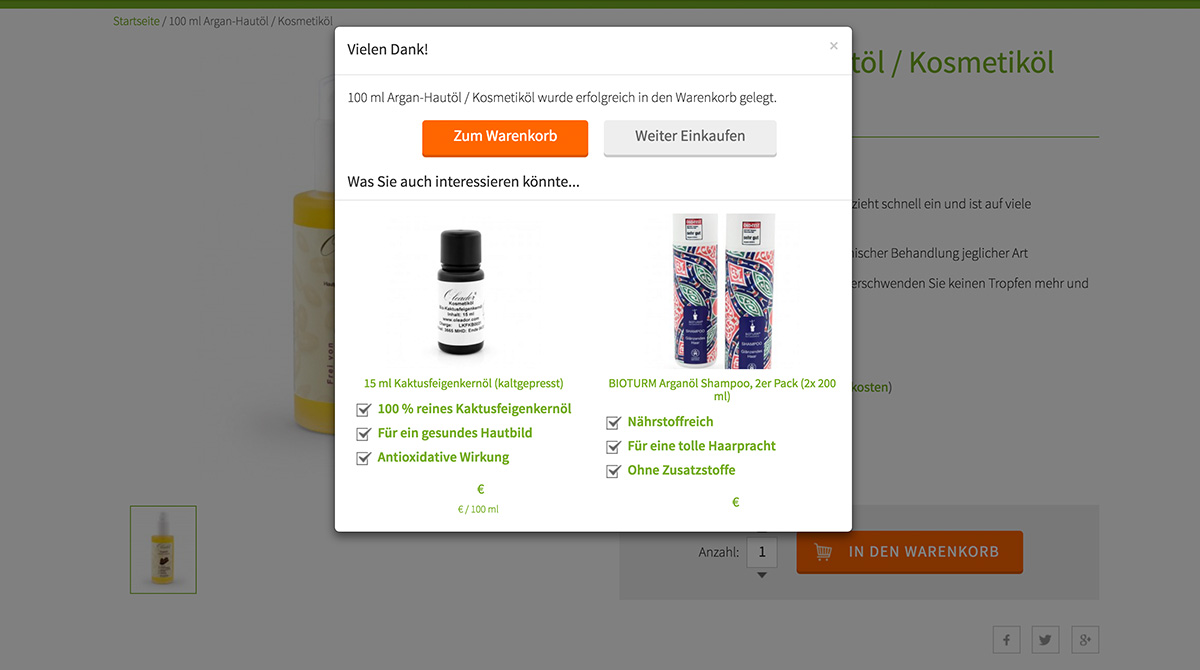Decrease quantity with the Anzahl down arrow
Image resolution: width=1200 pixels, height=670 pixels.
[x=762, y=575]
